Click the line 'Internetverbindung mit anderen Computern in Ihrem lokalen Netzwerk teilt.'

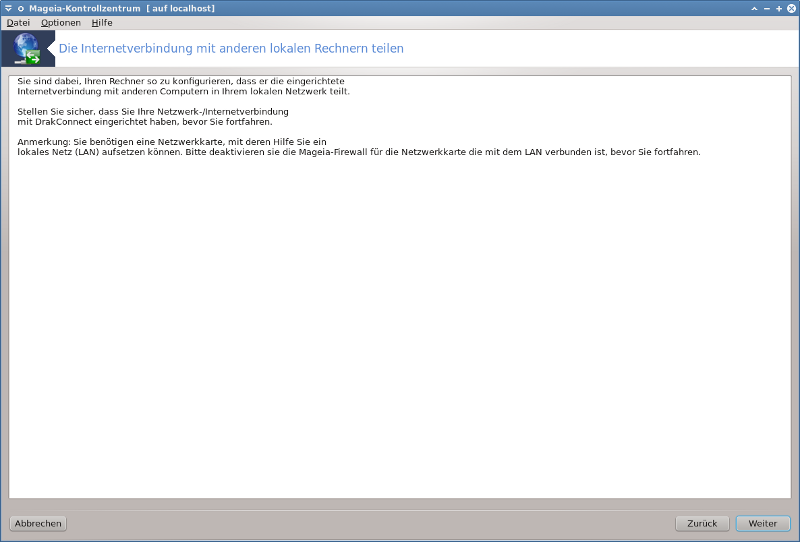[184, 91]
